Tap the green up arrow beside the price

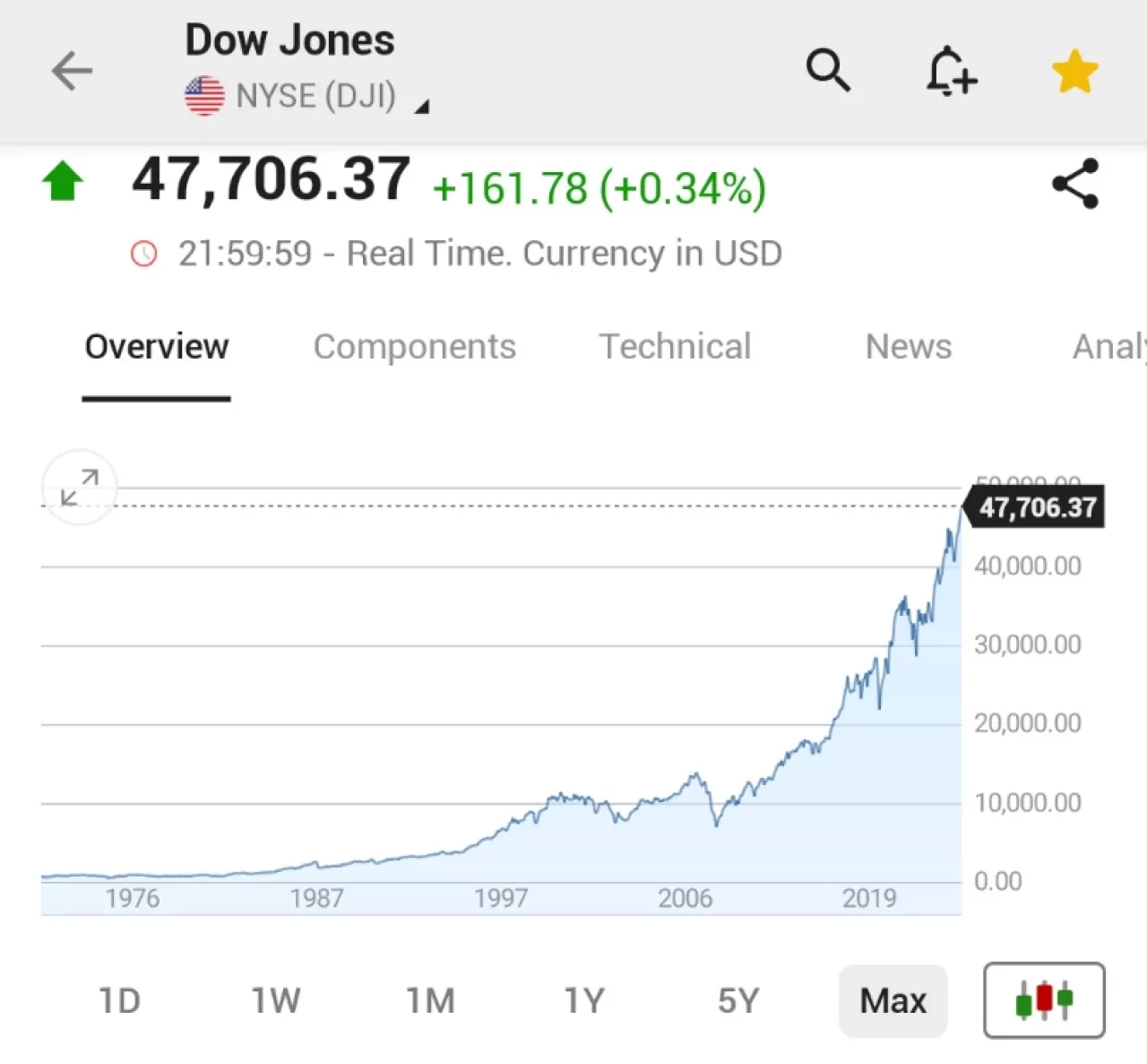tap(62, 180)
